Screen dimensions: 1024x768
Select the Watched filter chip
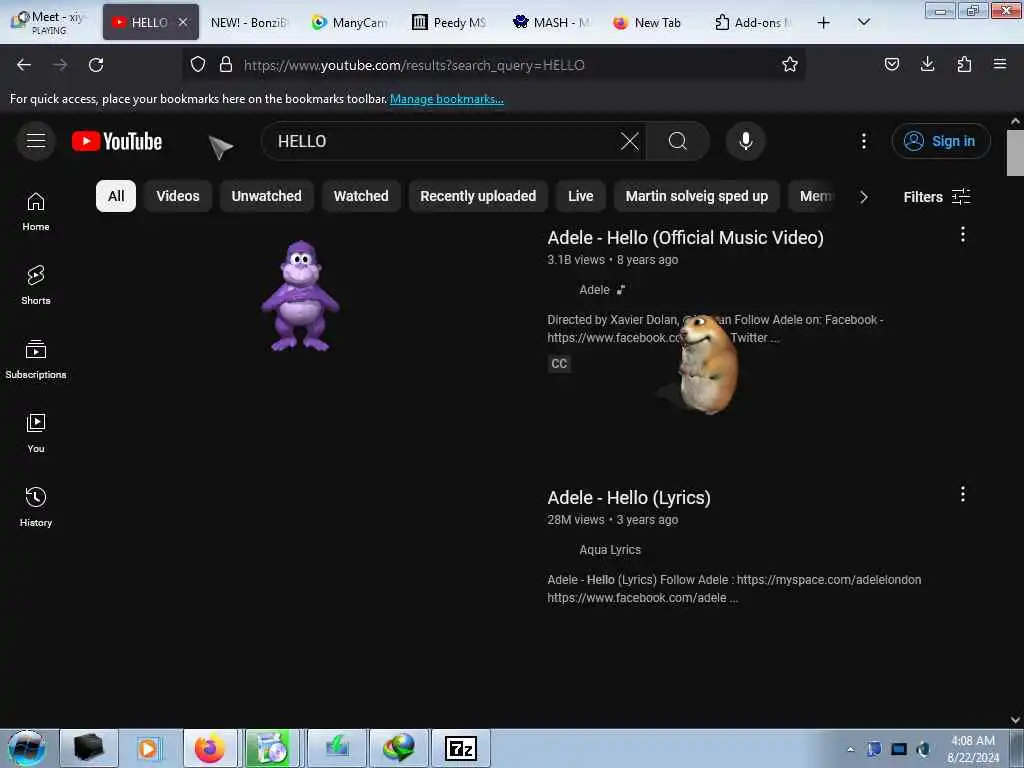tap(361, 196)
